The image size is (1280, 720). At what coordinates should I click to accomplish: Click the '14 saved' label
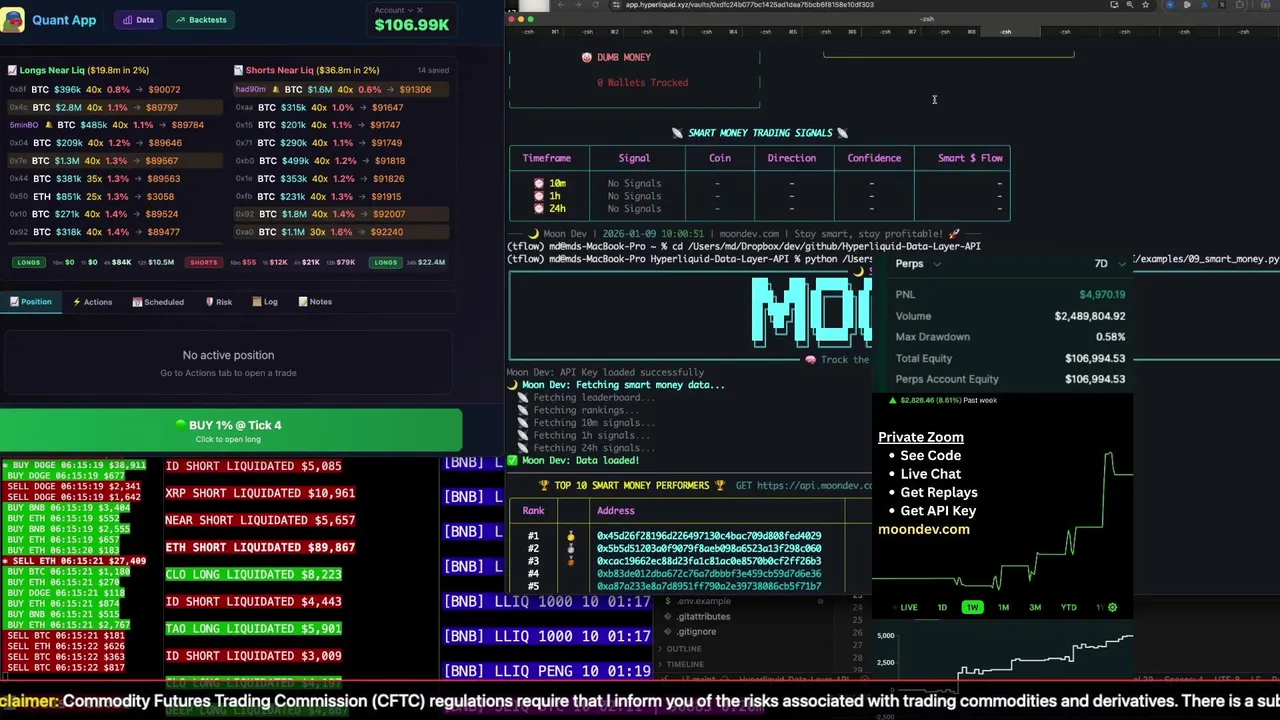click(x=433, y=70)
